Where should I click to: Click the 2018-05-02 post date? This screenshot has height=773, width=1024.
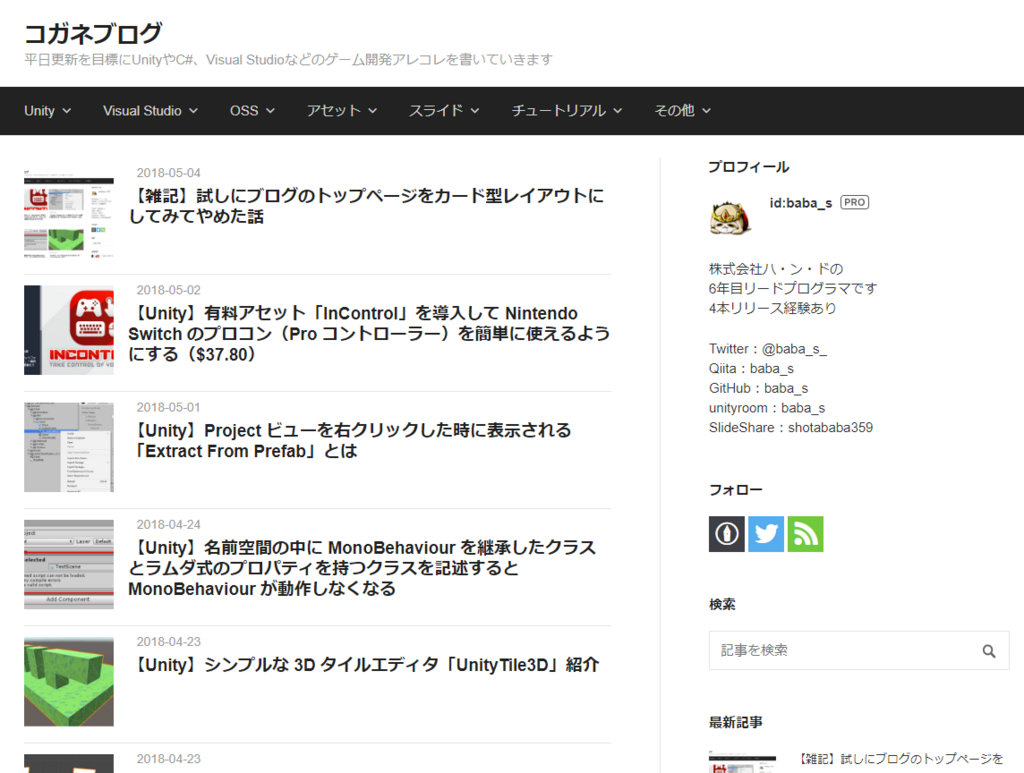pyautogui.click(x=168, y=290)
